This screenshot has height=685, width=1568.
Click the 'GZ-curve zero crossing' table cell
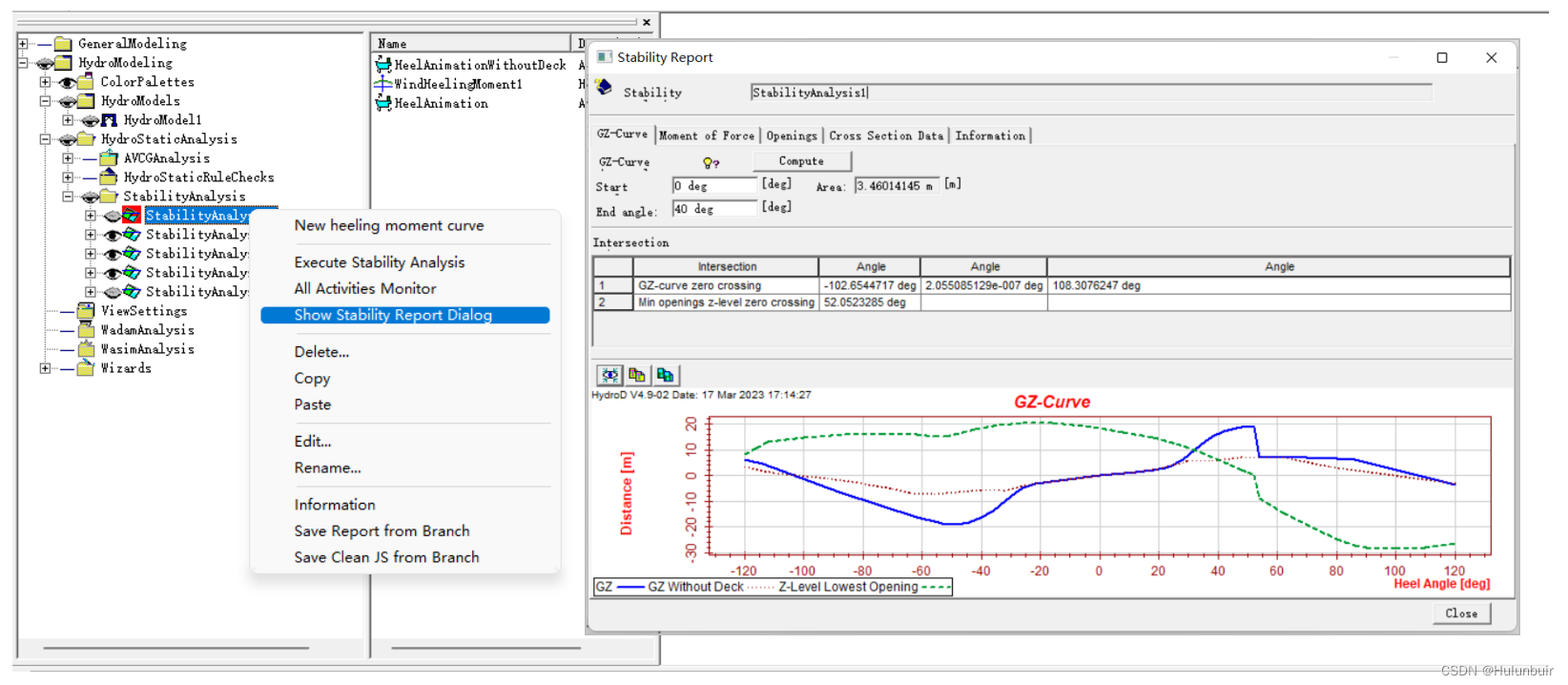pyautogui.click(x=726, y=285)
